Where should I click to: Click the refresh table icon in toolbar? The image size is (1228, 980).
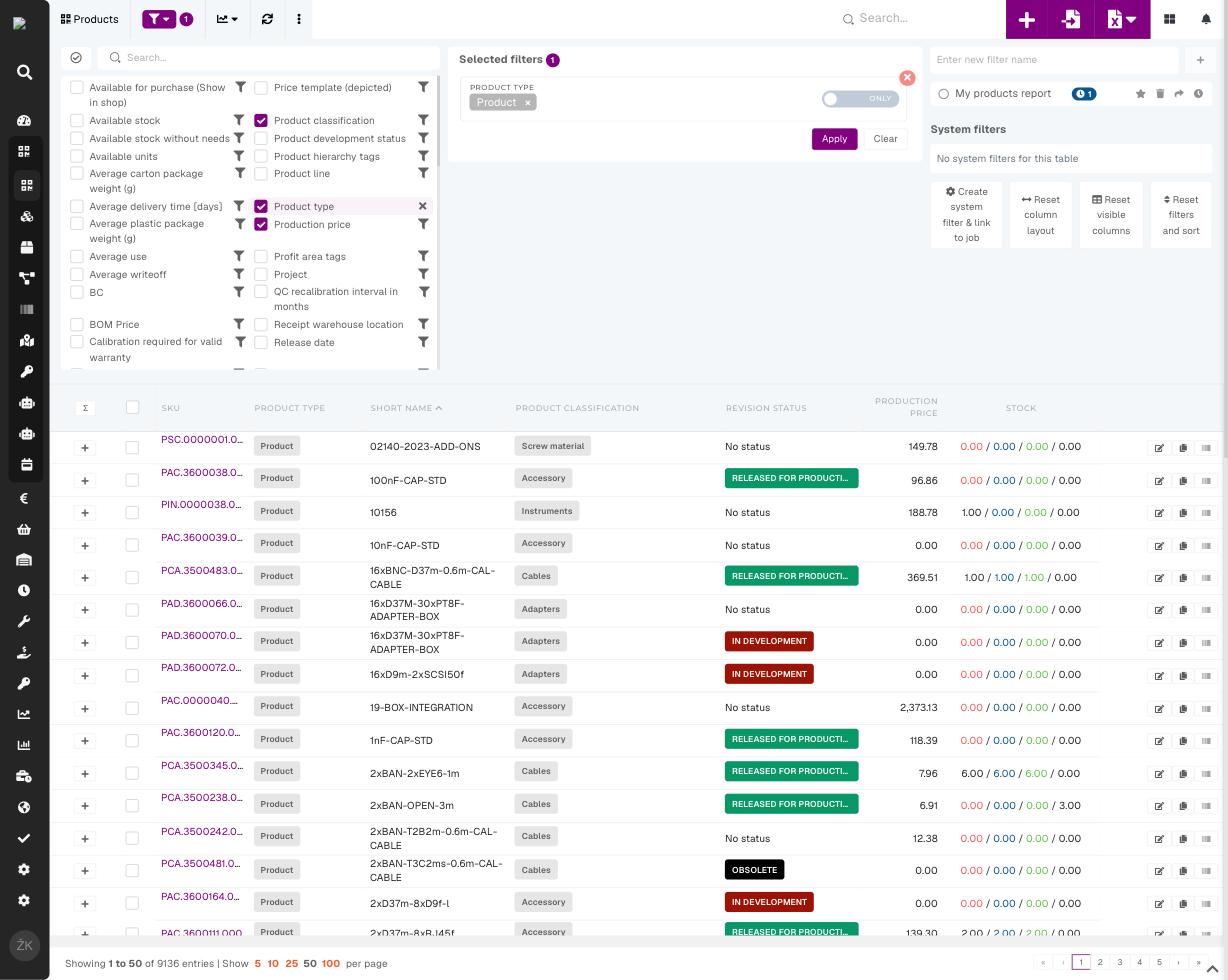coord(267,19)
